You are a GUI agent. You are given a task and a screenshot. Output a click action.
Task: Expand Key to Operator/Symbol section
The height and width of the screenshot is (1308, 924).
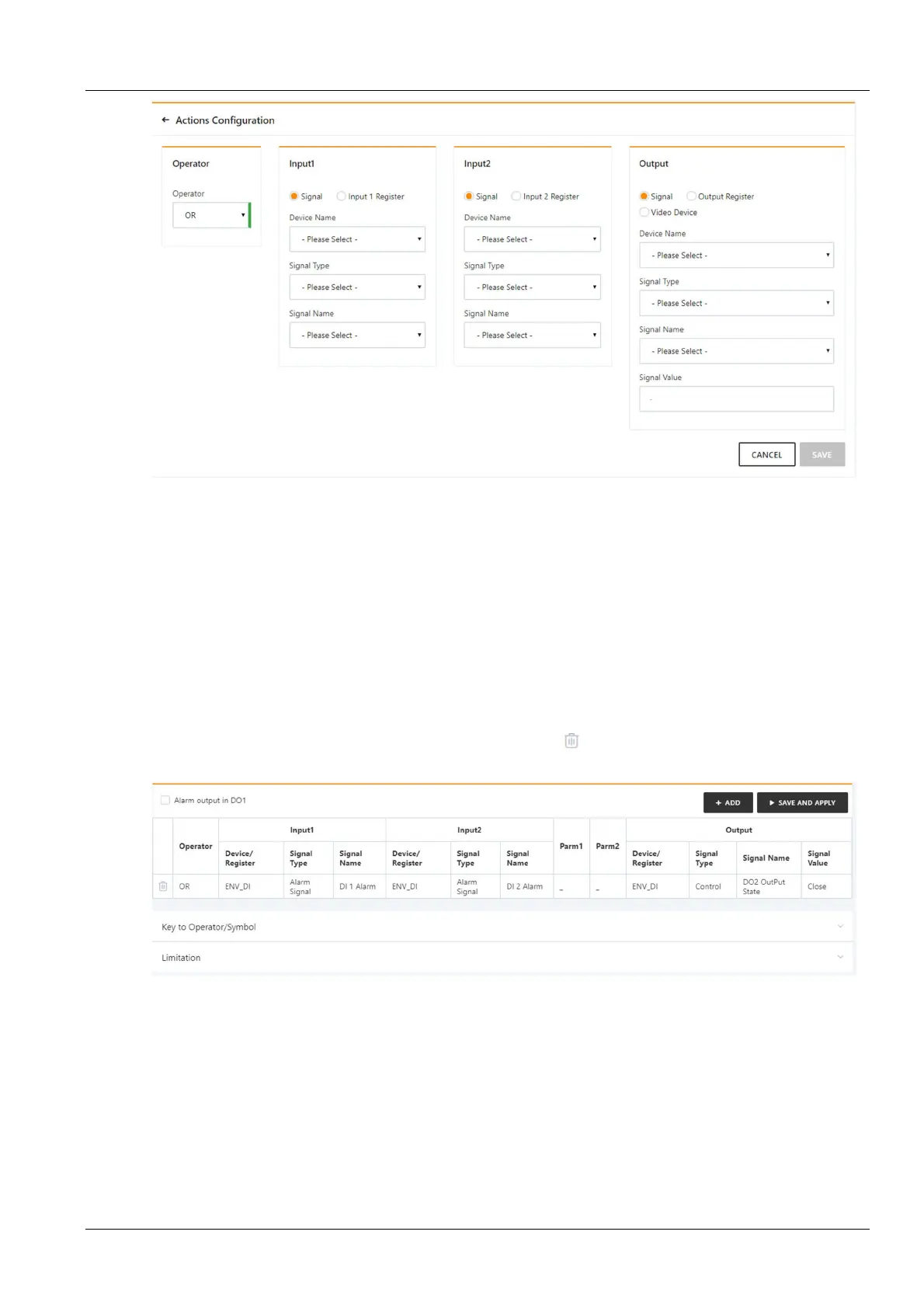[x=502, y=927]
